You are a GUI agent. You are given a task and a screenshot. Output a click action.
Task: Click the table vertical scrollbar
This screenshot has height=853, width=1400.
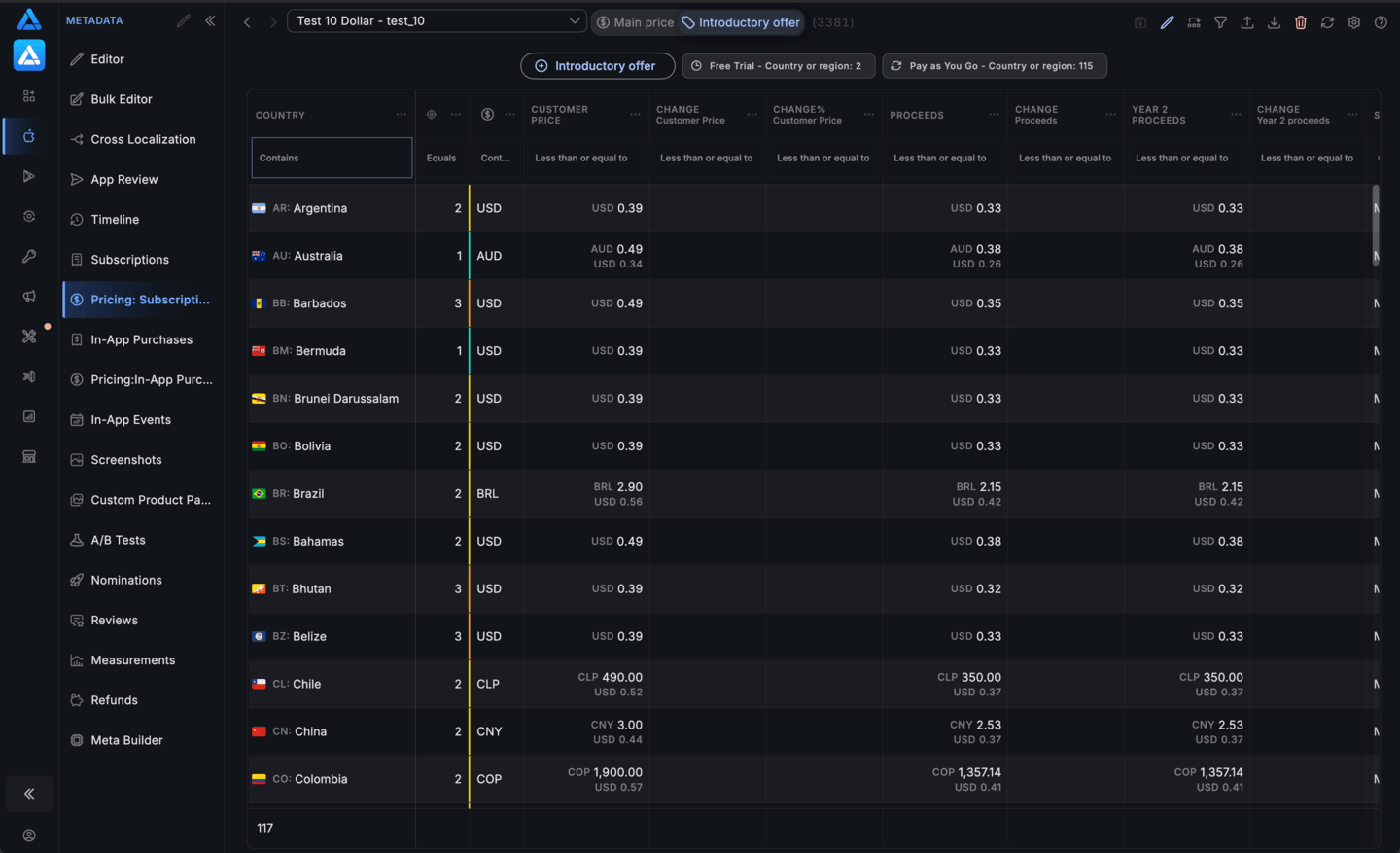(x=1376, y=226)
